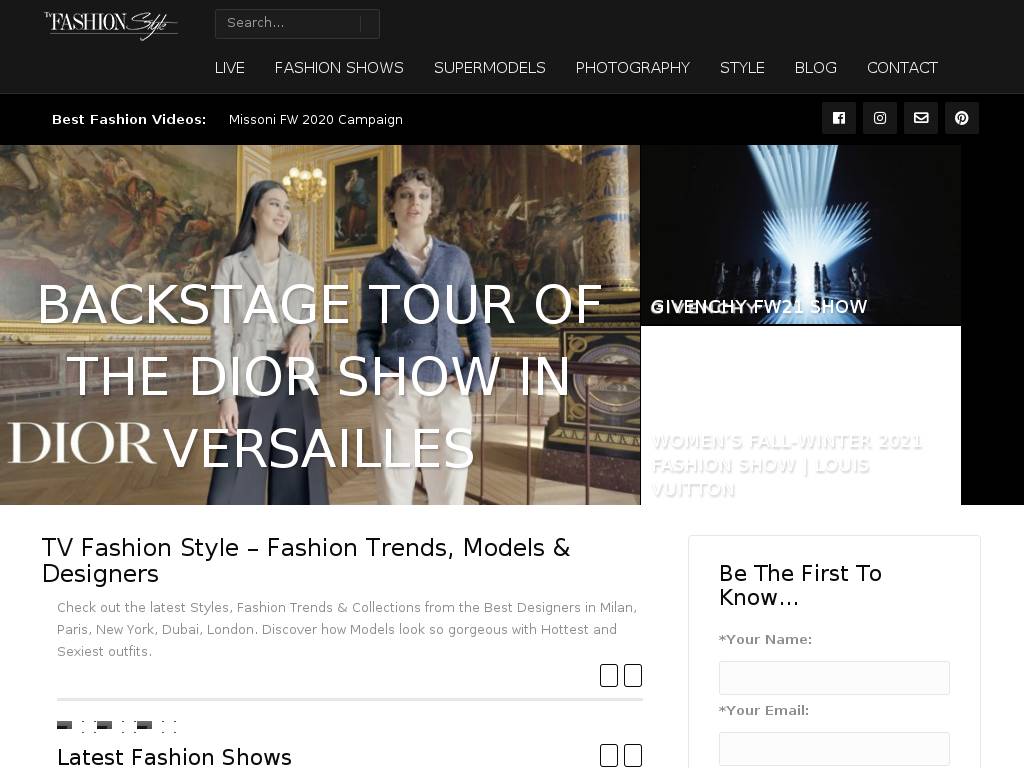1024x768 pixels.
Task: Open the Facebook social icon
Action: [839, 118]
